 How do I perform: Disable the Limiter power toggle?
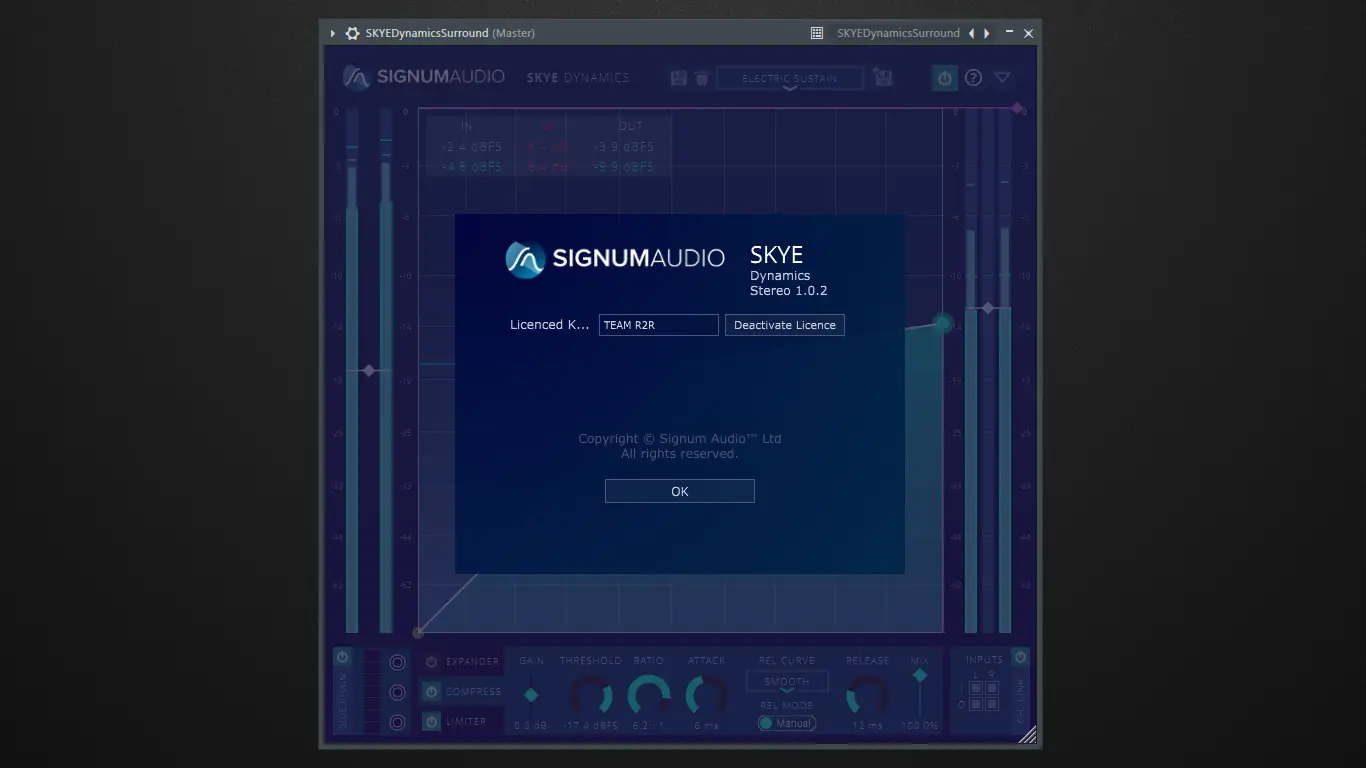tap(431, 722)
